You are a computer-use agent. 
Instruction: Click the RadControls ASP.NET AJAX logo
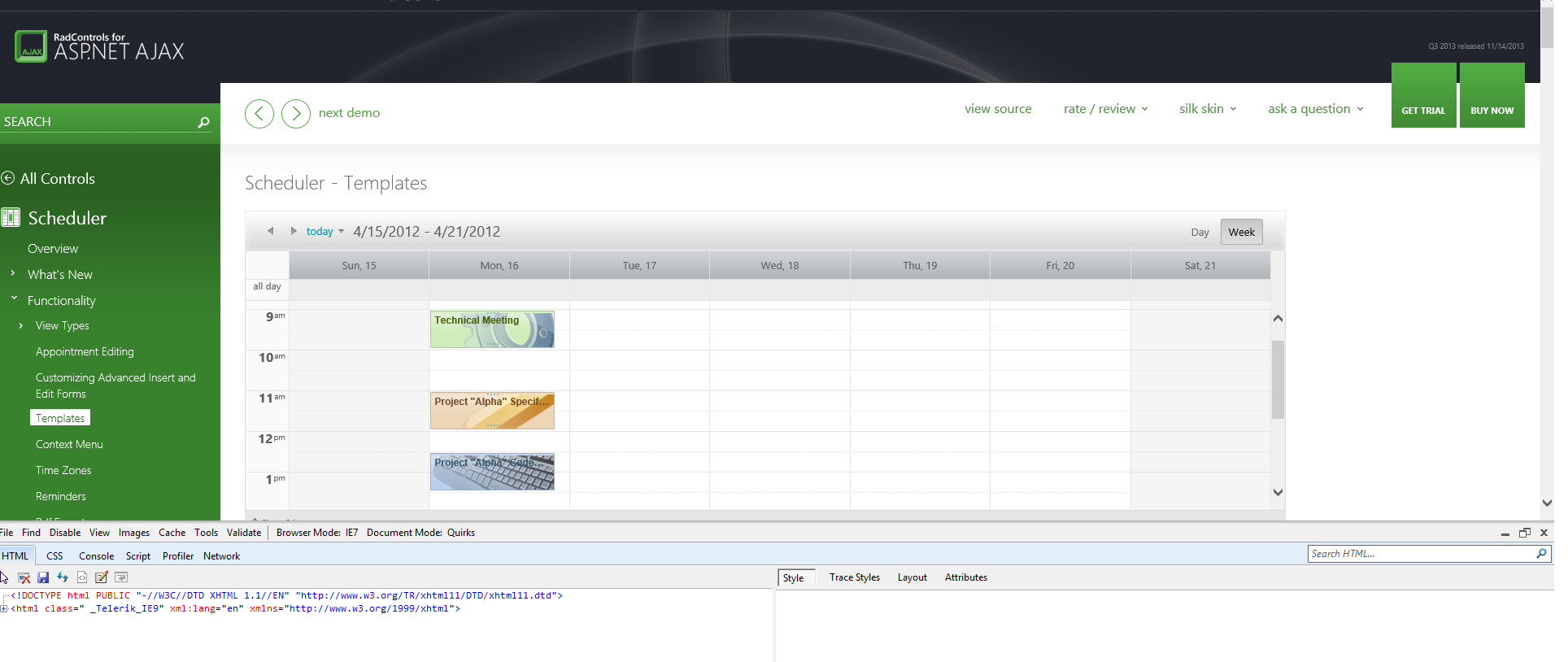pos(99,47)
